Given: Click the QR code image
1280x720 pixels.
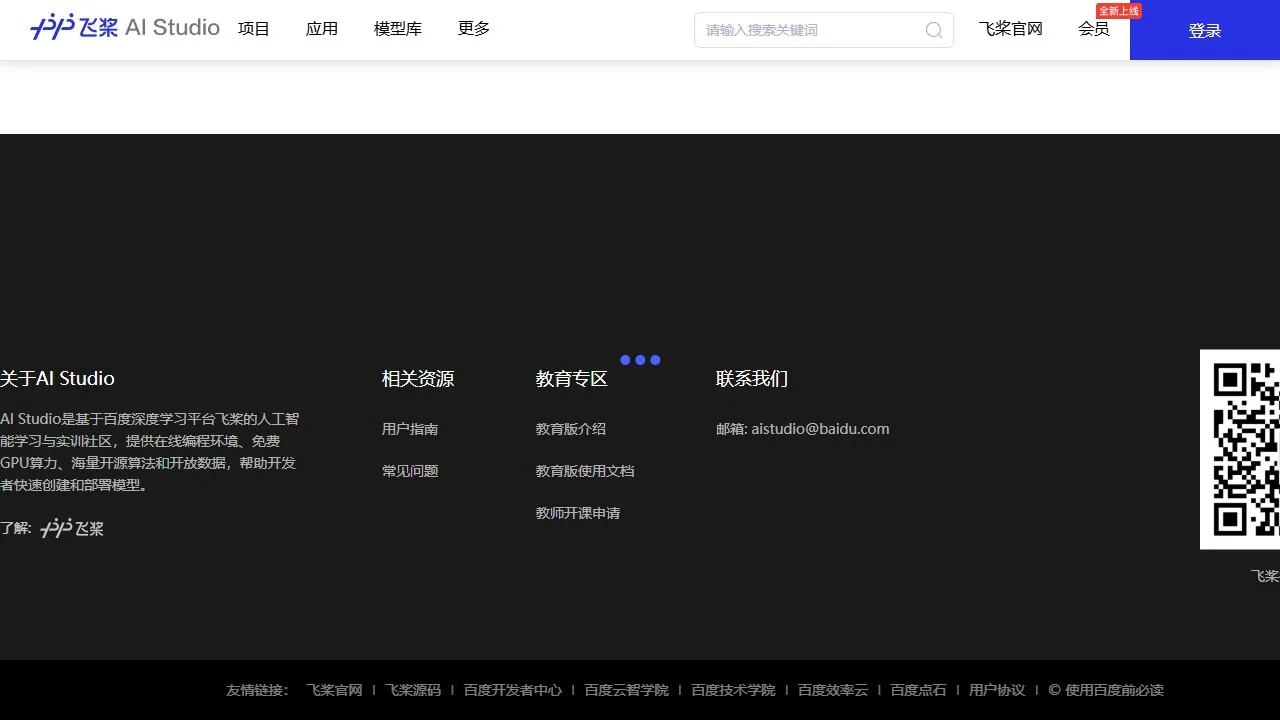Looking at the screenshot, I should pos(1240,449).
